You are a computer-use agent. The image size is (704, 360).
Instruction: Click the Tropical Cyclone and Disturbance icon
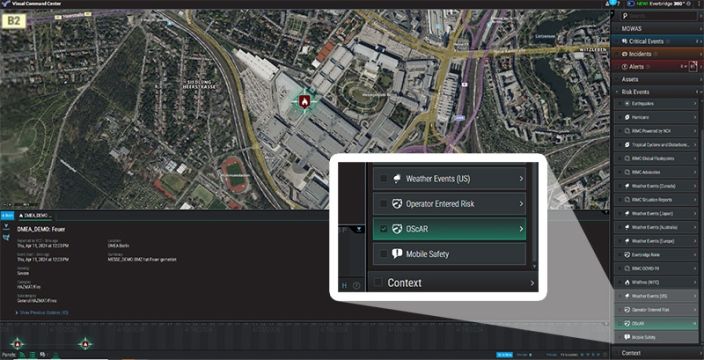(x=628, y=145)
